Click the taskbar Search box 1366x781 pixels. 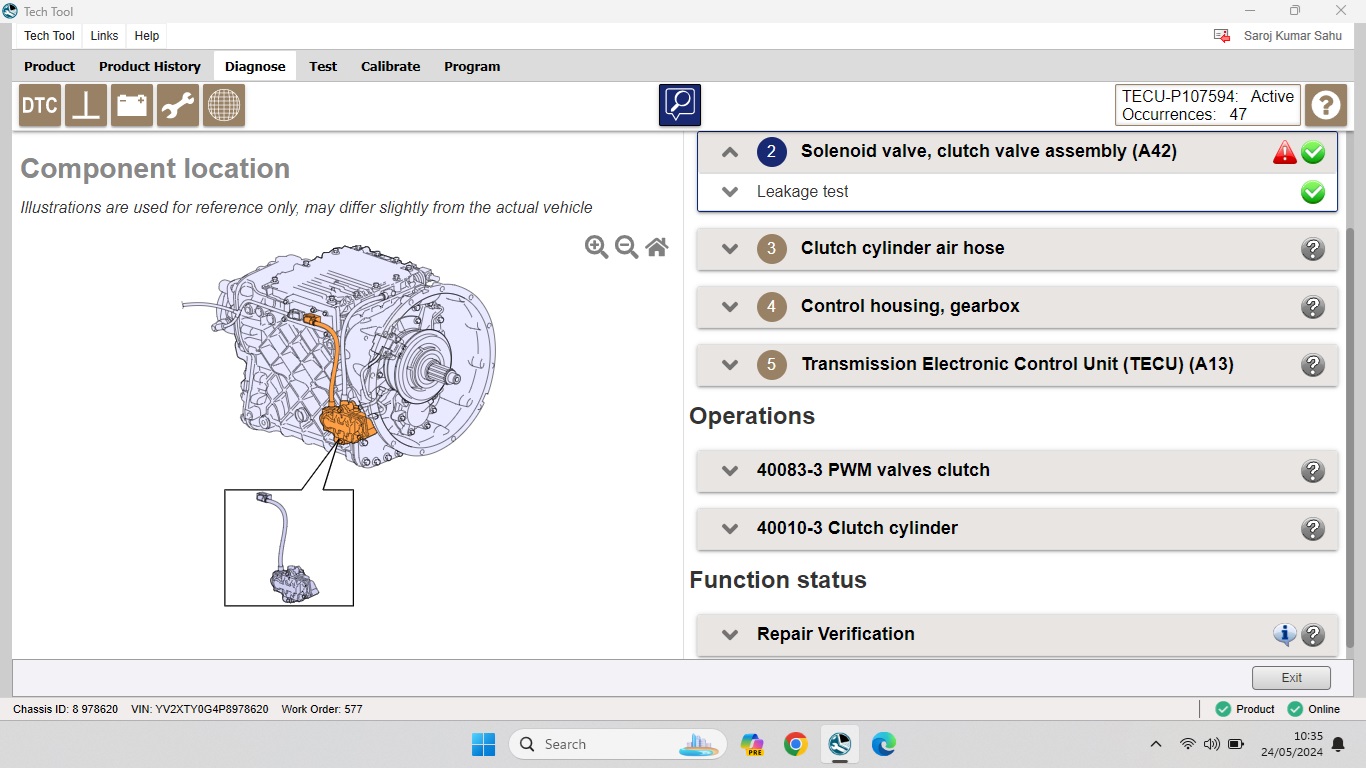coord(618,744)
